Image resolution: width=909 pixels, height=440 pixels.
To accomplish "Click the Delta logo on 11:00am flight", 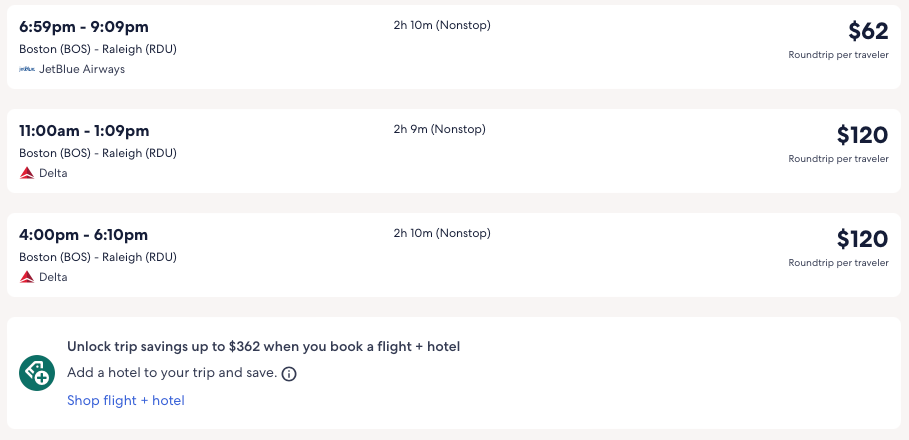I will point(27,173).
